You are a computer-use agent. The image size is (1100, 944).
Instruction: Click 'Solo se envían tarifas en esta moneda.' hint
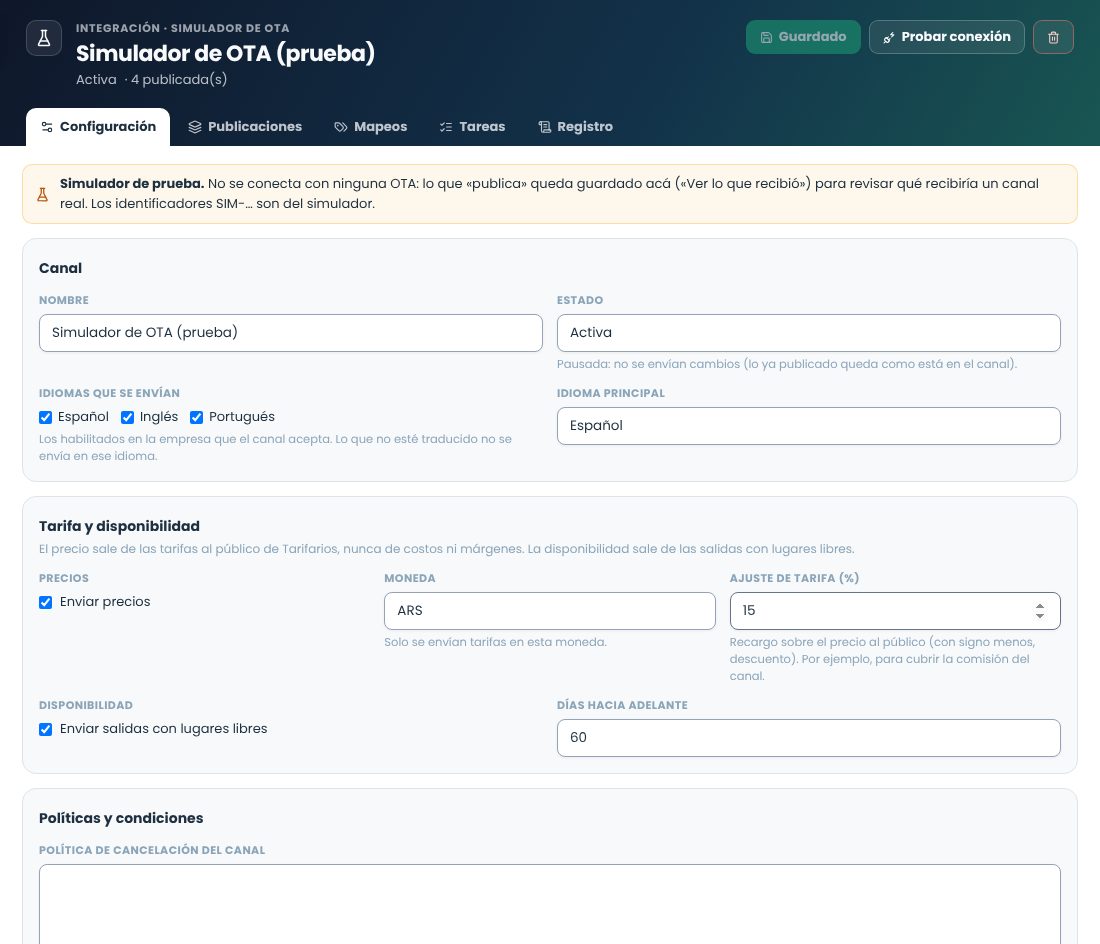point(495,642)
